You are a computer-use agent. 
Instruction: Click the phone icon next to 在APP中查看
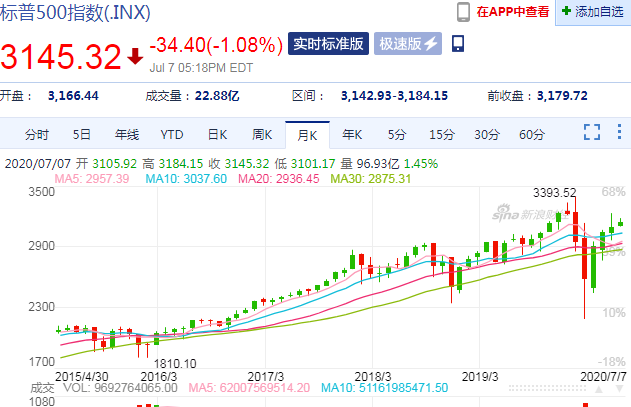click(x=463, y=12)
